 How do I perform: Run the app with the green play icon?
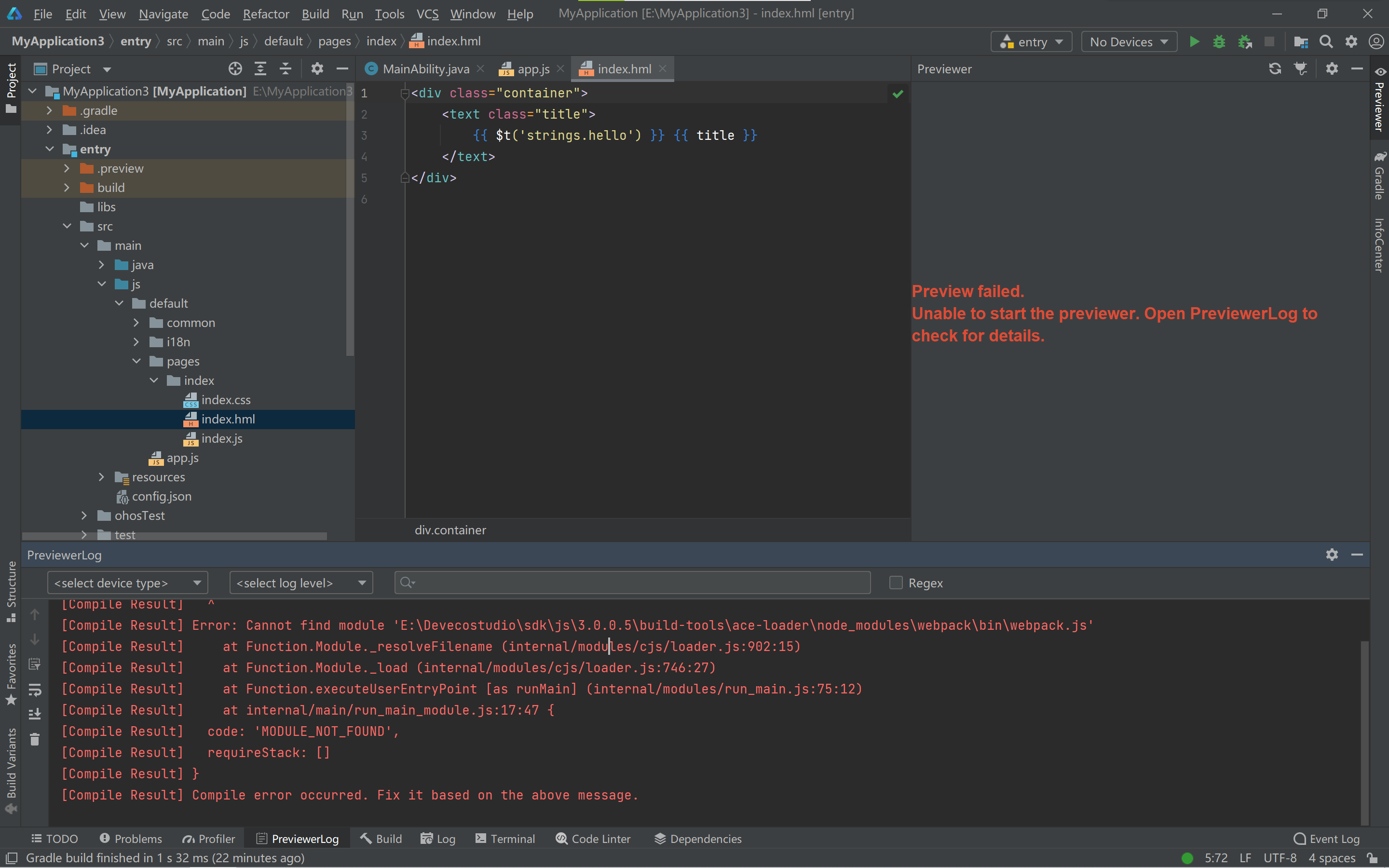(x=1194, y=41)
